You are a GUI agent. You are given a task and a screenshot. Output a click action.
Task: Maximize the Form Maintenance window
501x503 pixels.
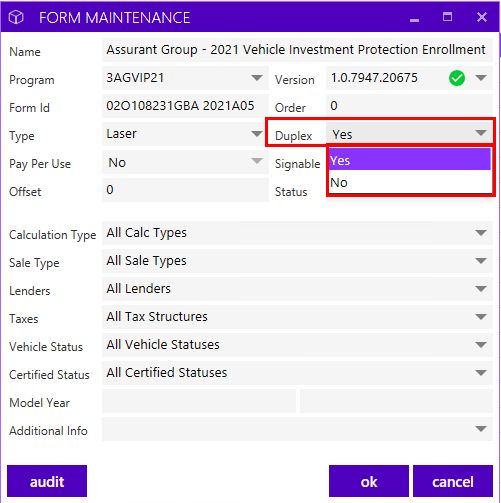pyautogui.click(x=447, y=17)
